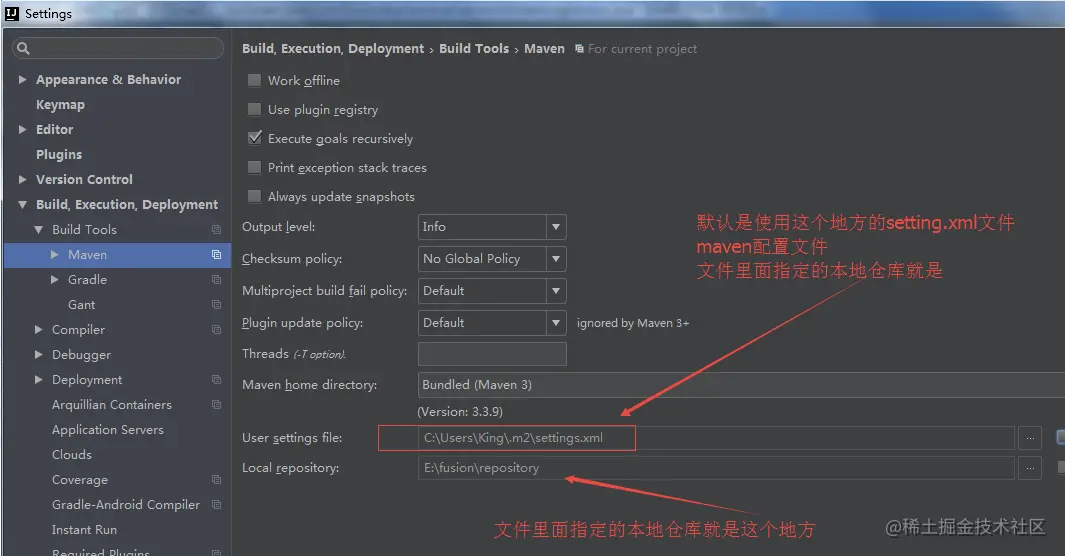Click the IntelliJ IDEA logo in title bar
1065x556 pixels.
12,14
